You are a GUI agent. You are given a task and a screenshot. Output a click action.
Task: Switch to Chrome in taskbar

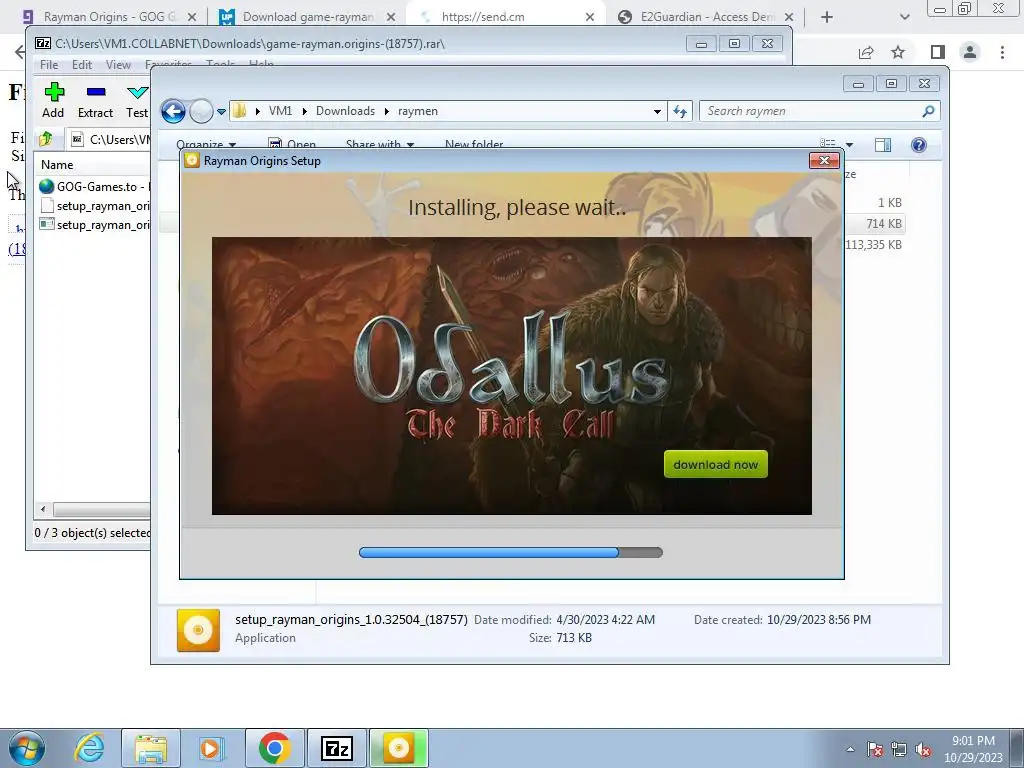tap(275, 748)
